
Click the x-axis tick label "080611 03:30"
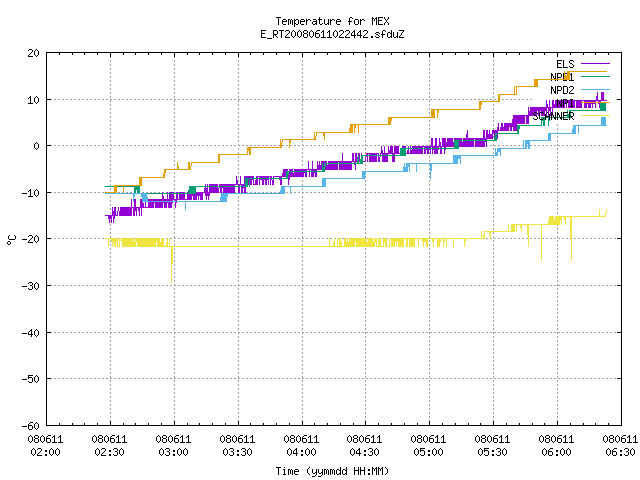[x=238, y=446]
